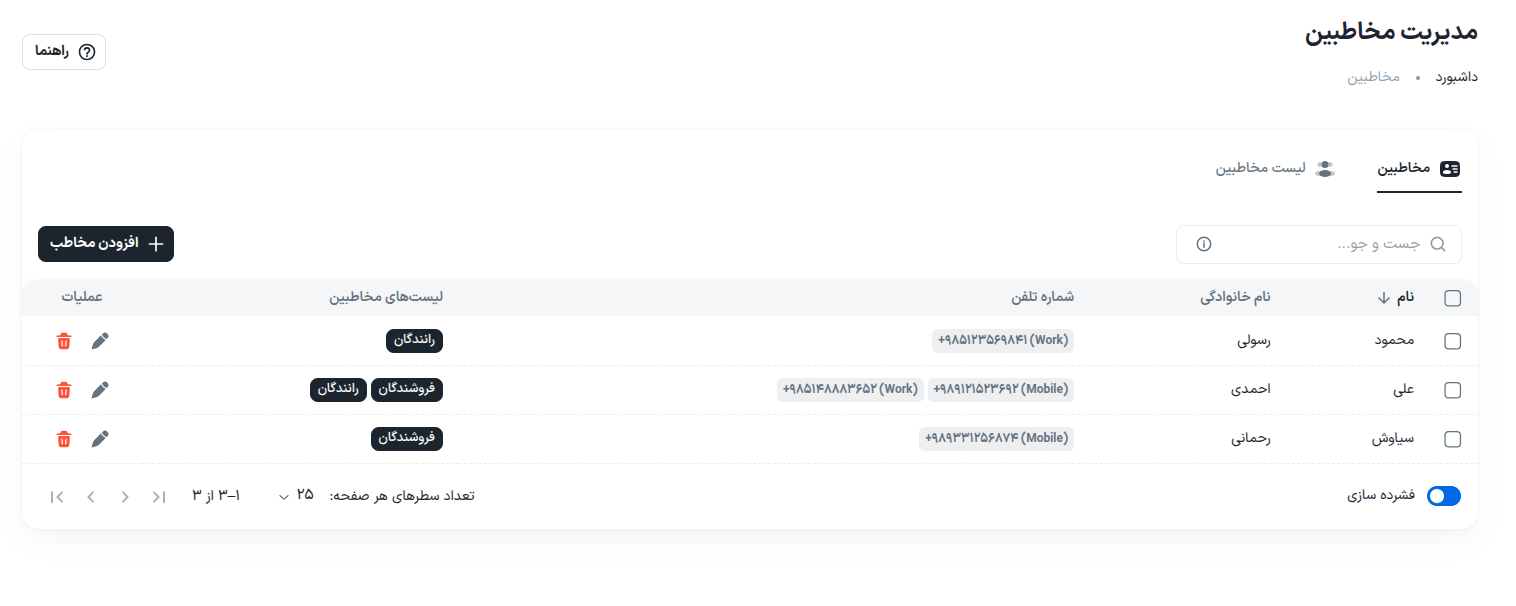Check the box for محمود row
The width and height of the screenshot is (1516, 606).
(1453, 341)
